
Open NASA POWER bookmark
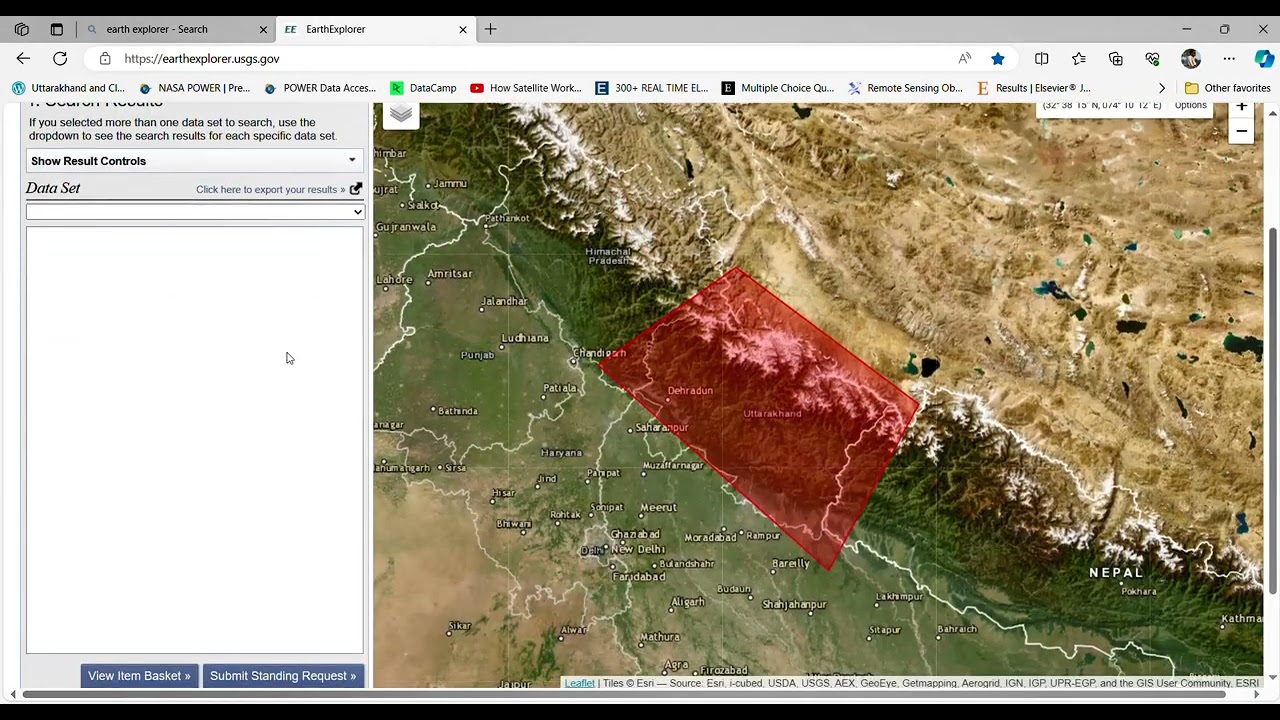pos(194,88)
